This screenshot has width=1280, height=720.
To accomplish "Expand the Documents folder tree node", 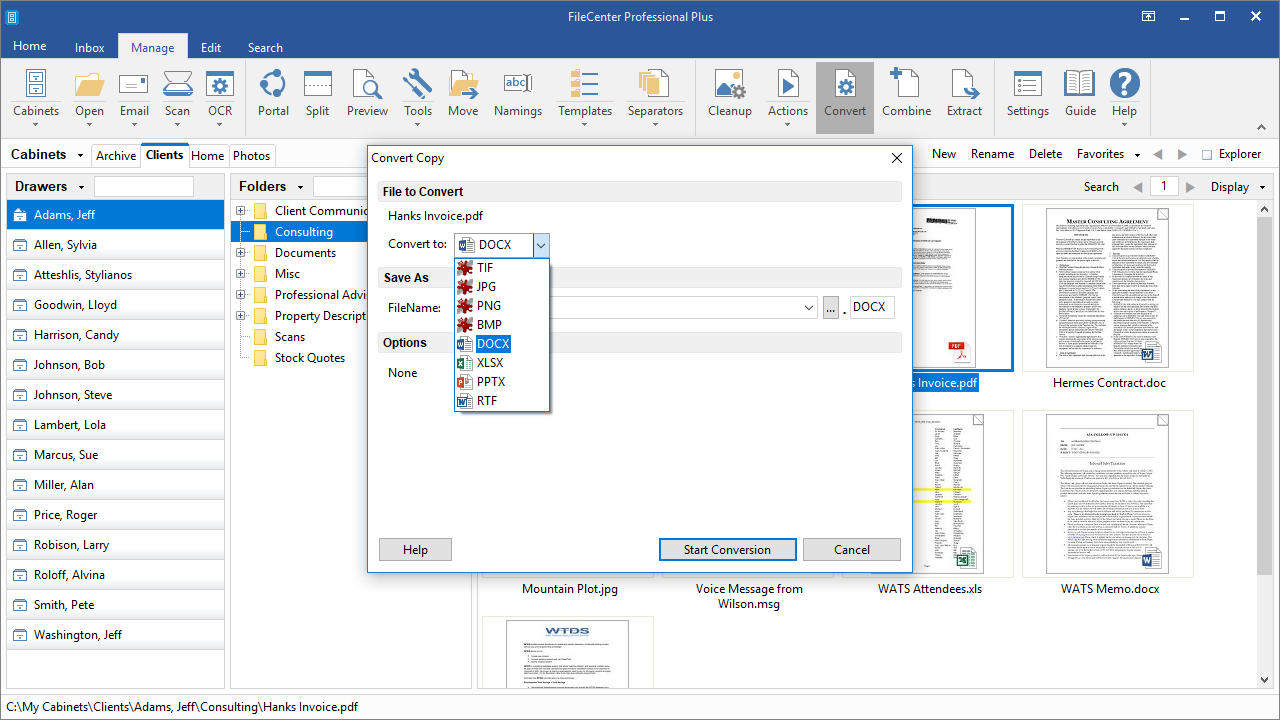I will coord(241,253).
